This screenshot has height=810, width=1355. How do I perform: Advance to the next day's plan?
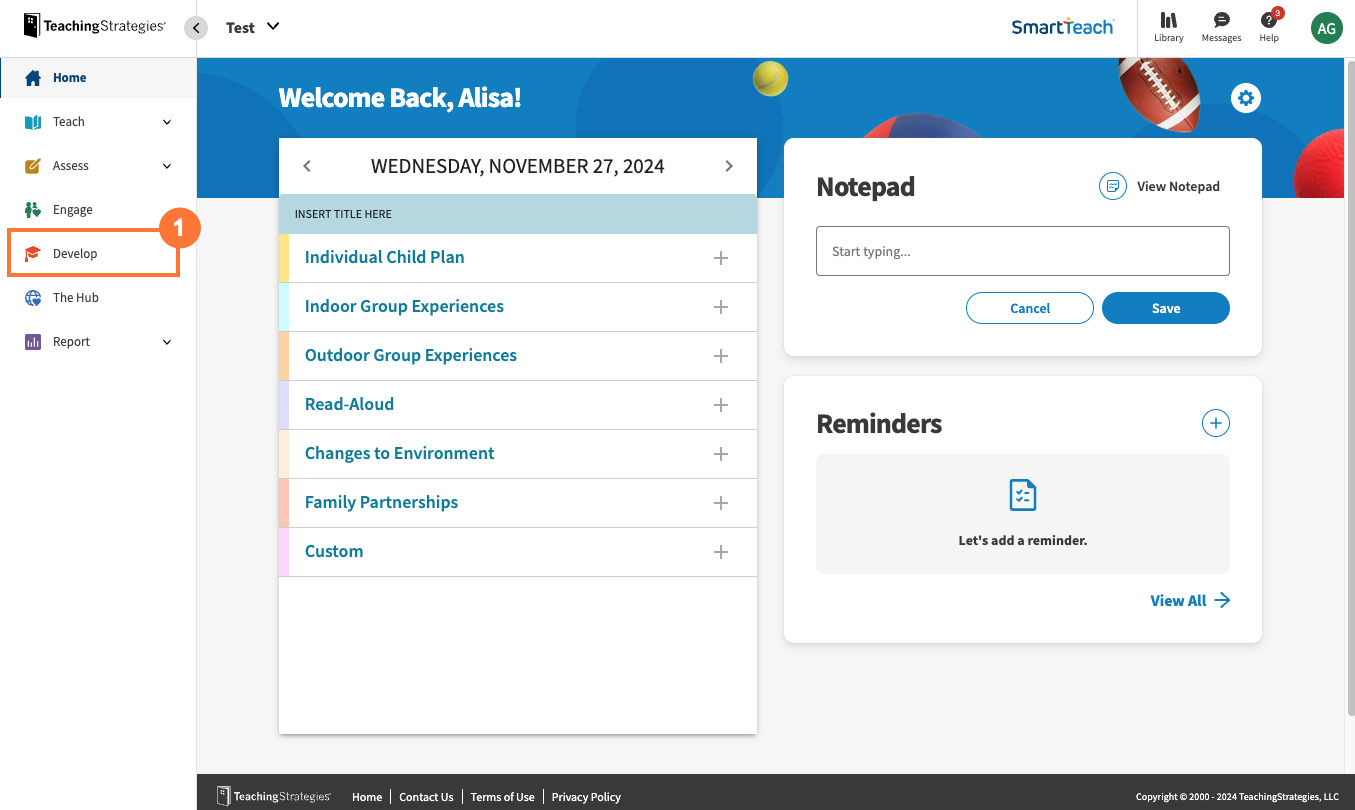[x=729, y=166]
